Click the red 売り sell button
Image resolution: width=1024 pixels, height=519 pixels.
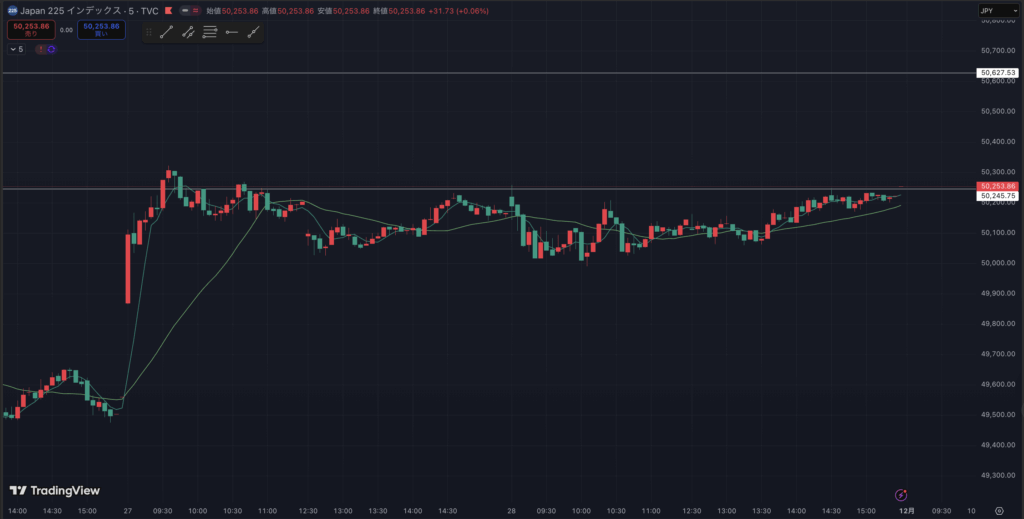click(29, 30)
